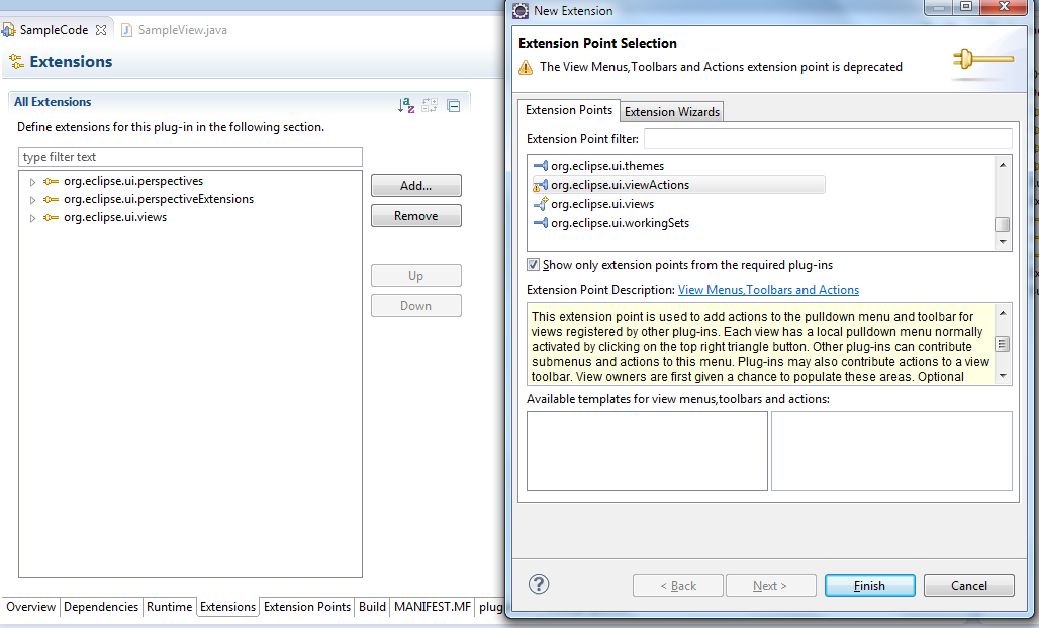
Task: Open help via the question mark icon
Action: click(539, 585)
